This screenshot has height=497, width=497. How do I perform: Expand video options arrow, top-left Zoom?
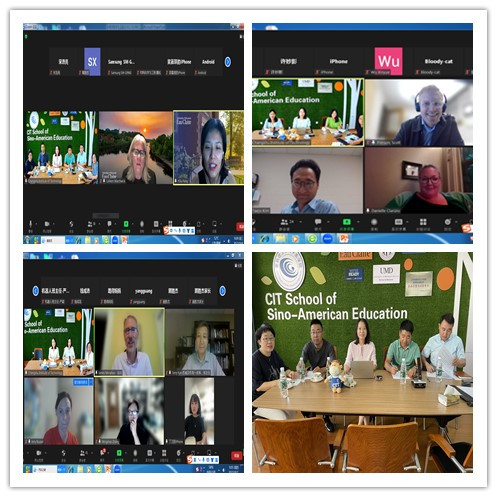point(54,224)
